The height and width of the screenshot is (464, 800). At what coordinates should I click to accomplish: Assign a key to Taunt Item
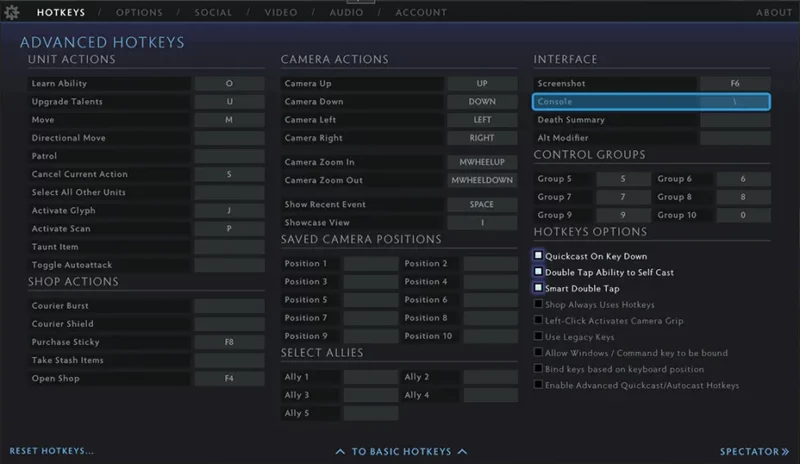click(229, 247)
